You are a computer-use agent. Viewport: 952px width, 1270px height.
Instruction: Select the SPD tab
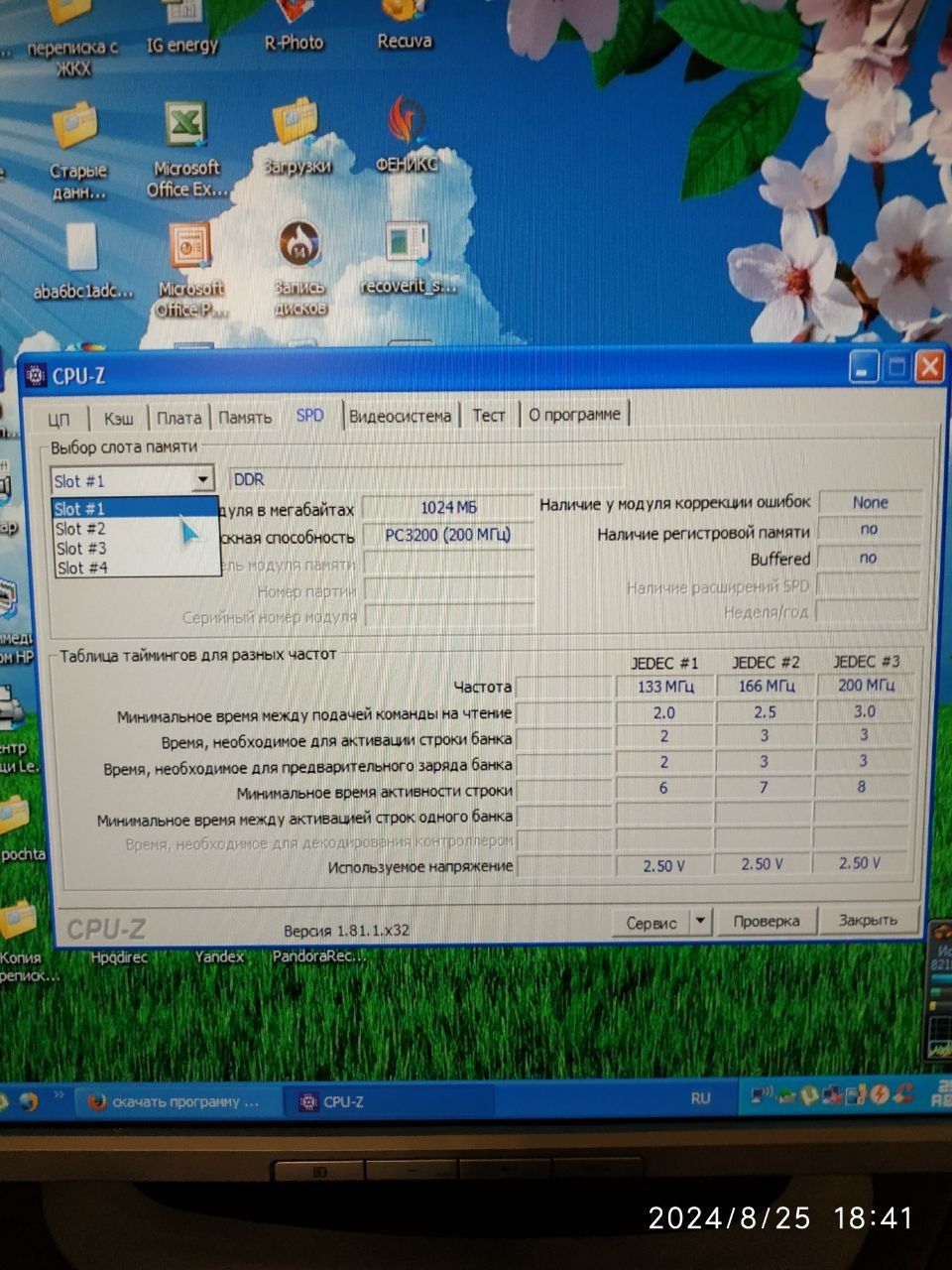click(310, 415)
